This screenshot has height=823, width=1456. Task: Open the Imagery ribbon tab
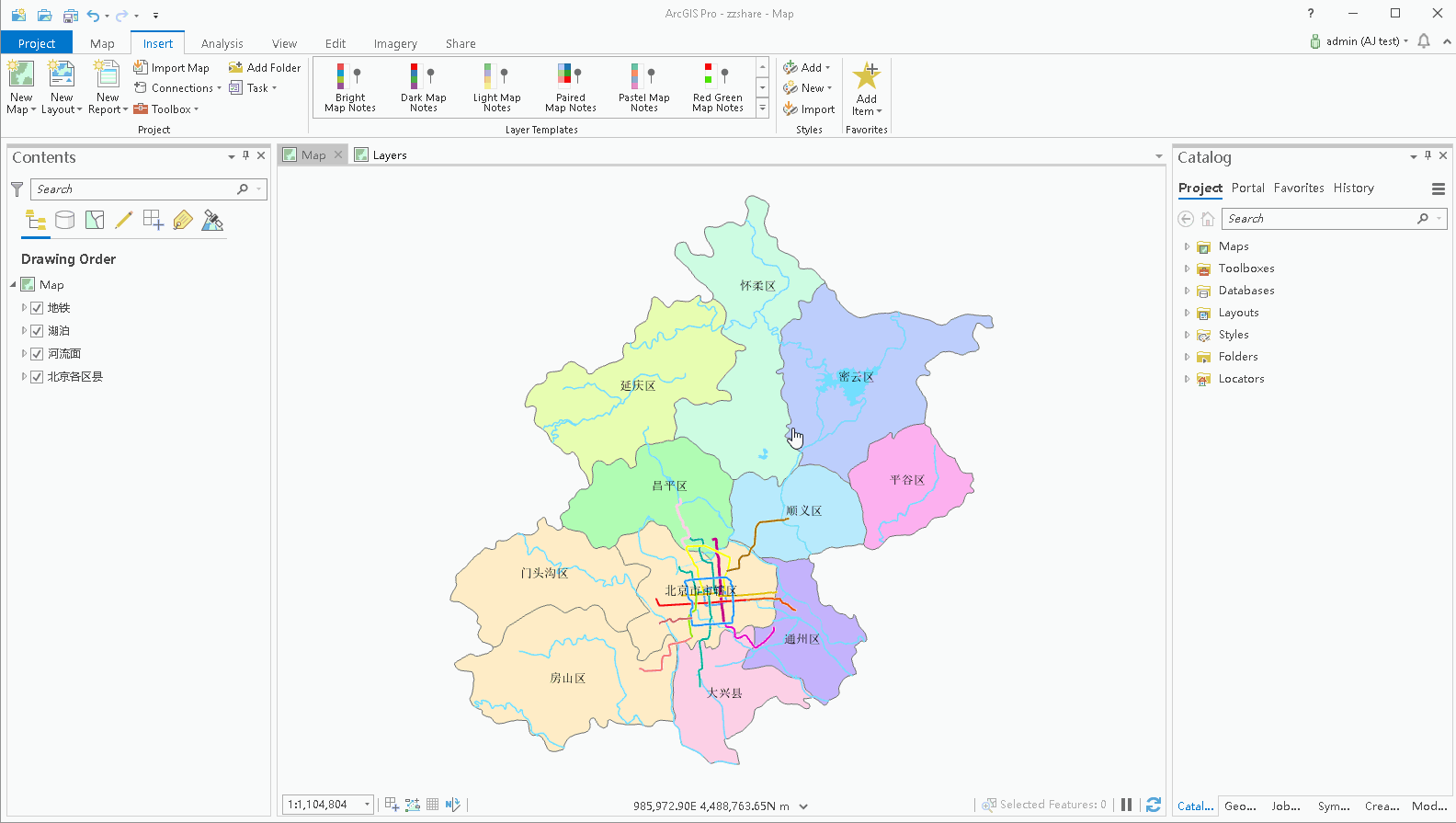pyautogui.click(x=395, y=43)
